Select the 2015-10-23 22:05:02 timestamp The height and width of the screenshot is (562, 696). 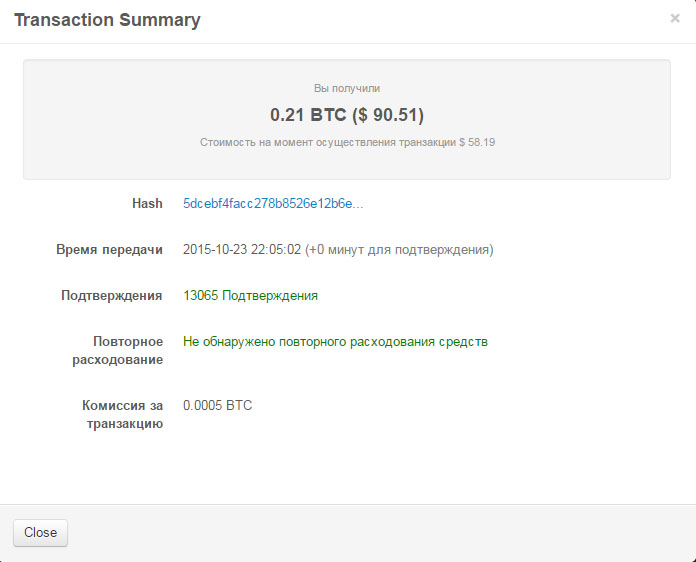tap(242, 249)
